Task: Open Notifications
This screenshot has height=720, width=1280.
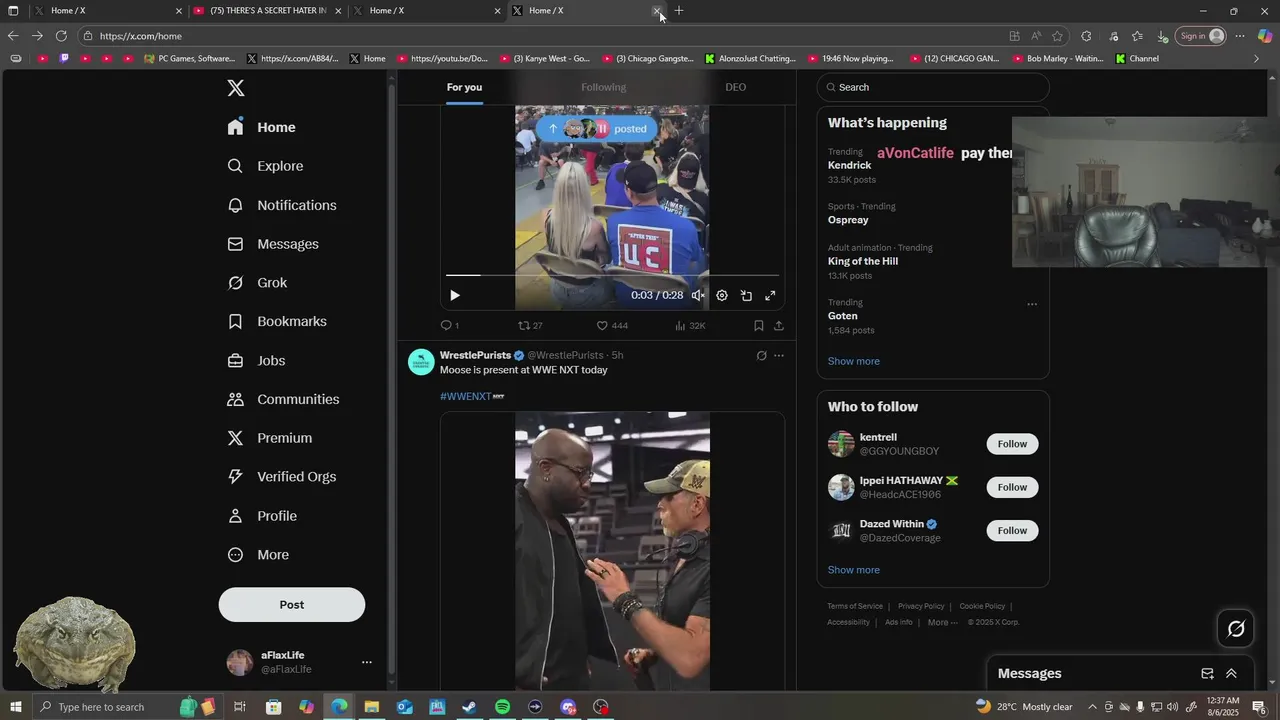Action: (282, 205)
